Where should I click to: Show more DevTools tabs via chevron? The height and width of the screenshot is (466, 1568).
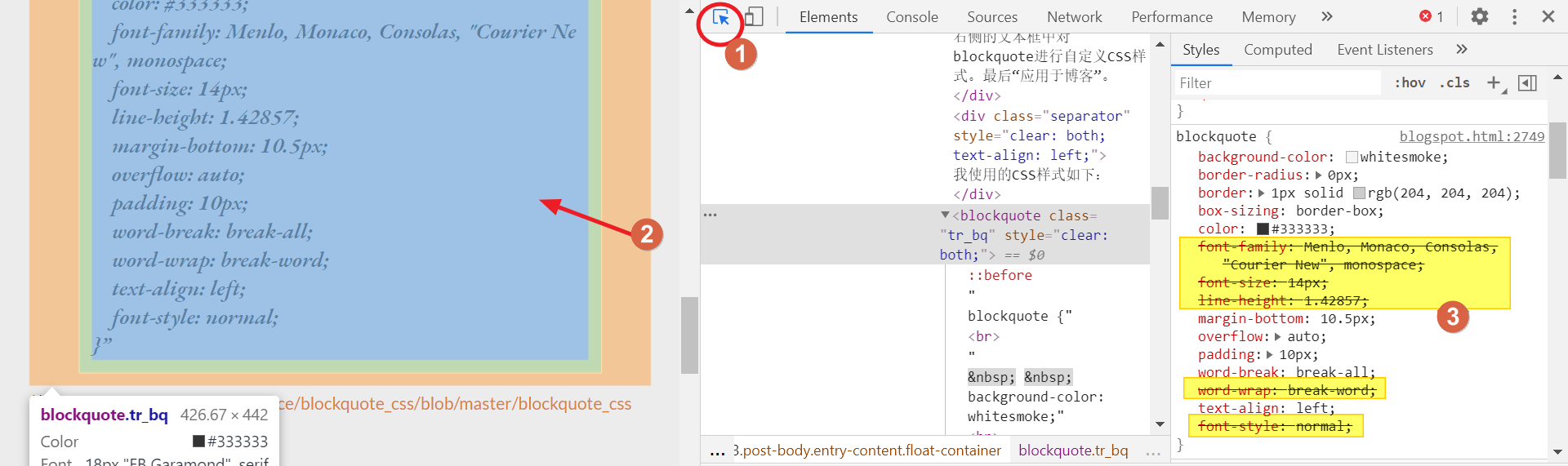pyautogui.click(x=1327, y=17)
